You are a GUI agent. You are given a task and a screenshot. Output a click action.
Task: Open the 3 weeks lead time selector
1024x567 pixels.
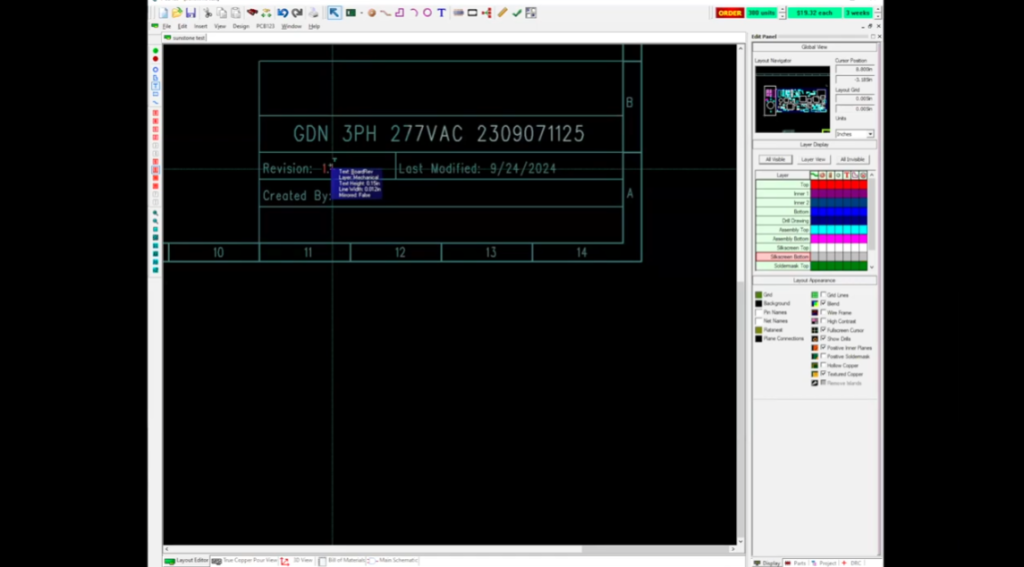[x=857, y=13]
